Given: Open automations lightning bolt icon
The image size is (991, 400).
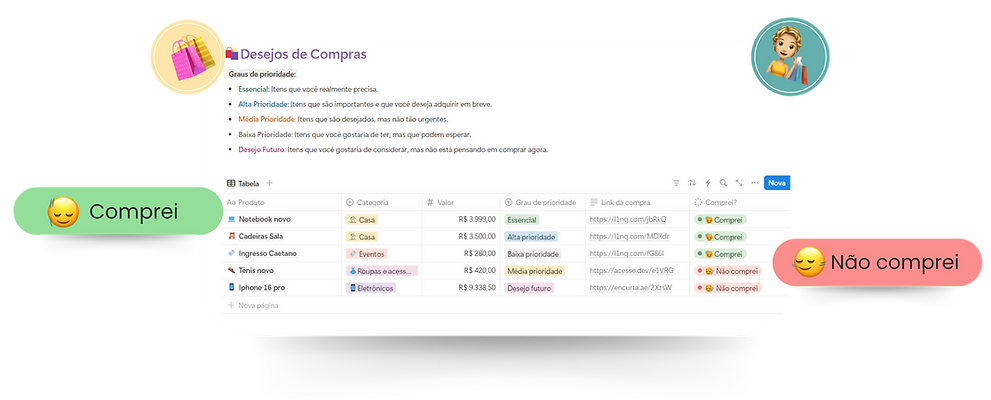Looking at the screenshot, I should [708, 184].
